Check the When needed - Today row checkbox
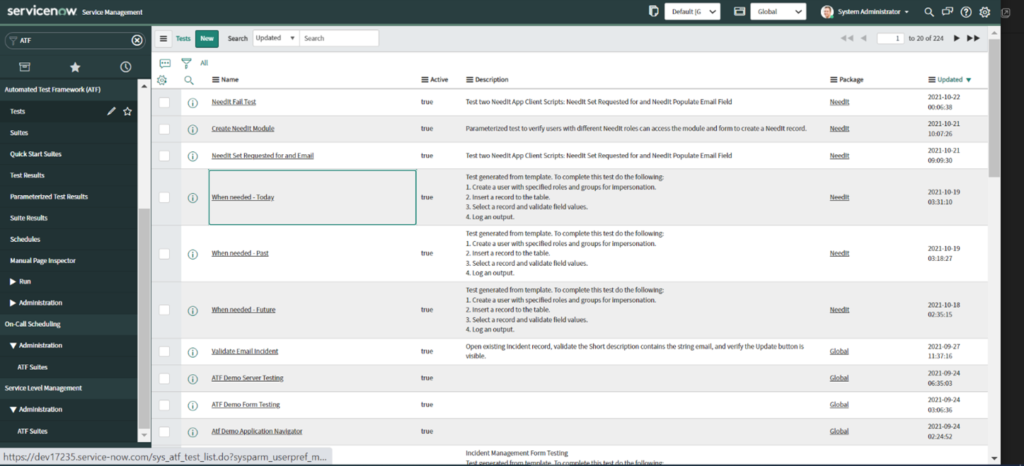Viewport: 1024px width, 466px height. pos(164,197)
